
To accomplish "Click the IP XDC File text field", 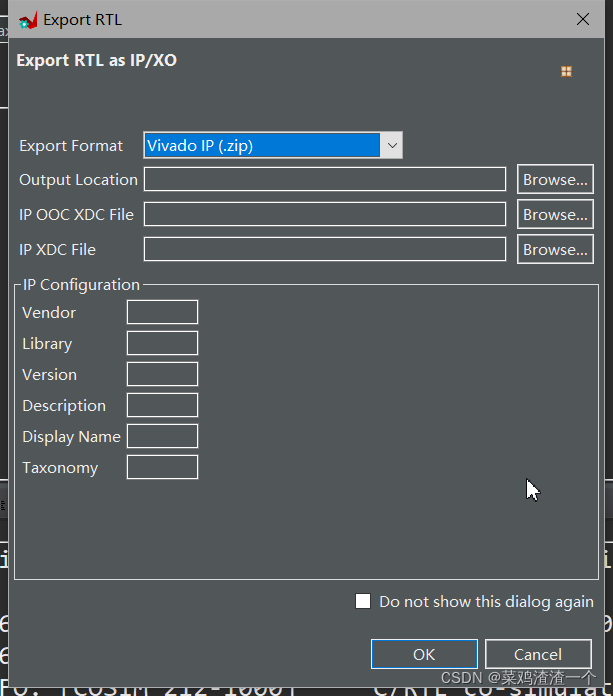I will click(324, 249).
